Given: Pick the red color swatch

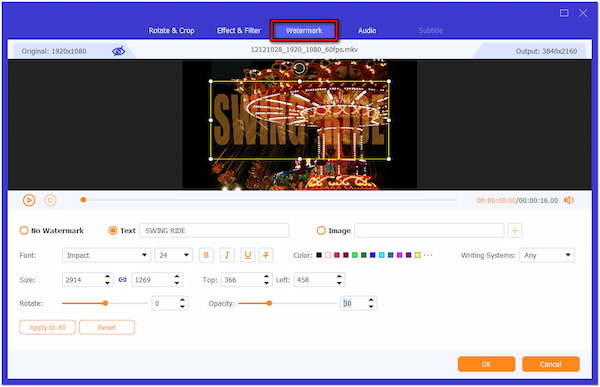Looking at the screenshot, I should pyautogui.click(x=337, y=255).
